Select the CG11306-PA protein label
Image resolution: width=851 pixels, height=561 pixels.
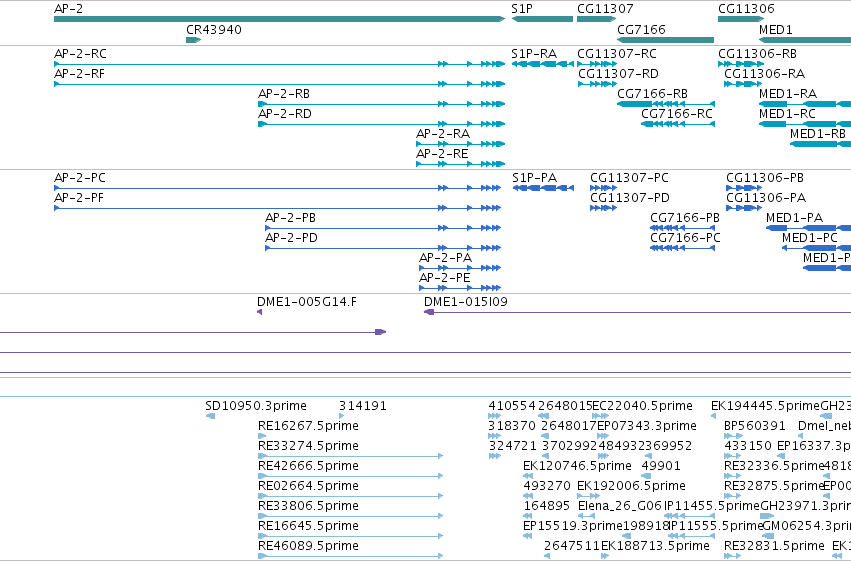766,198
